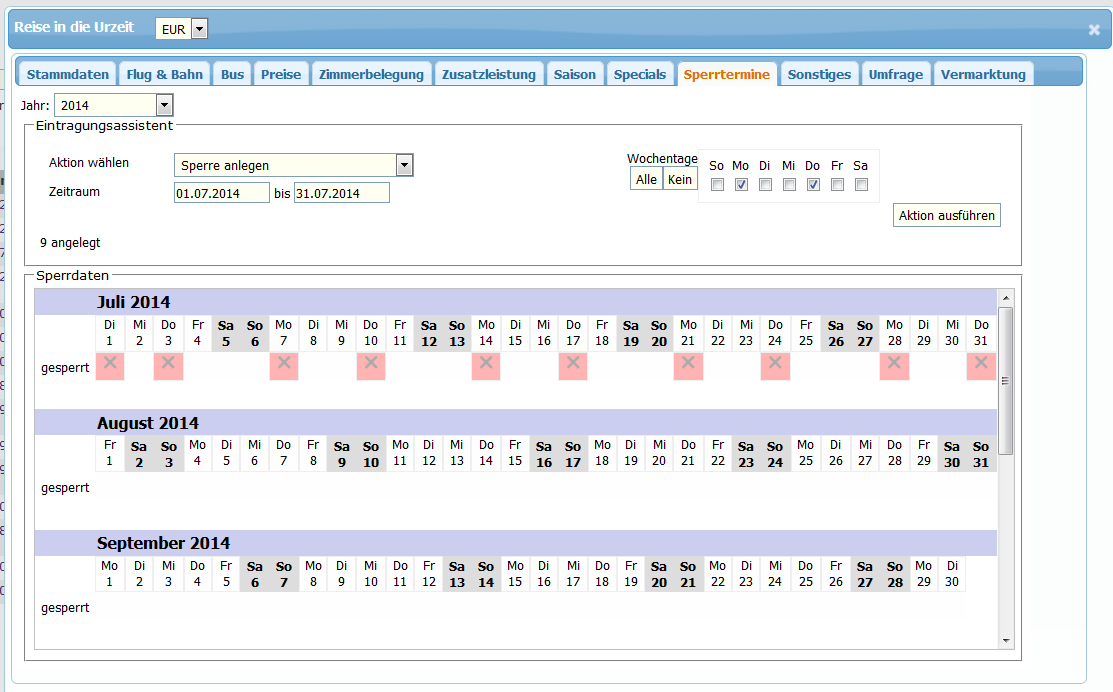This screenshot has width=1113, height=692.
Task: Click the Zeitraum start date field
Action: pyautogui.click(x=222, y=193)
